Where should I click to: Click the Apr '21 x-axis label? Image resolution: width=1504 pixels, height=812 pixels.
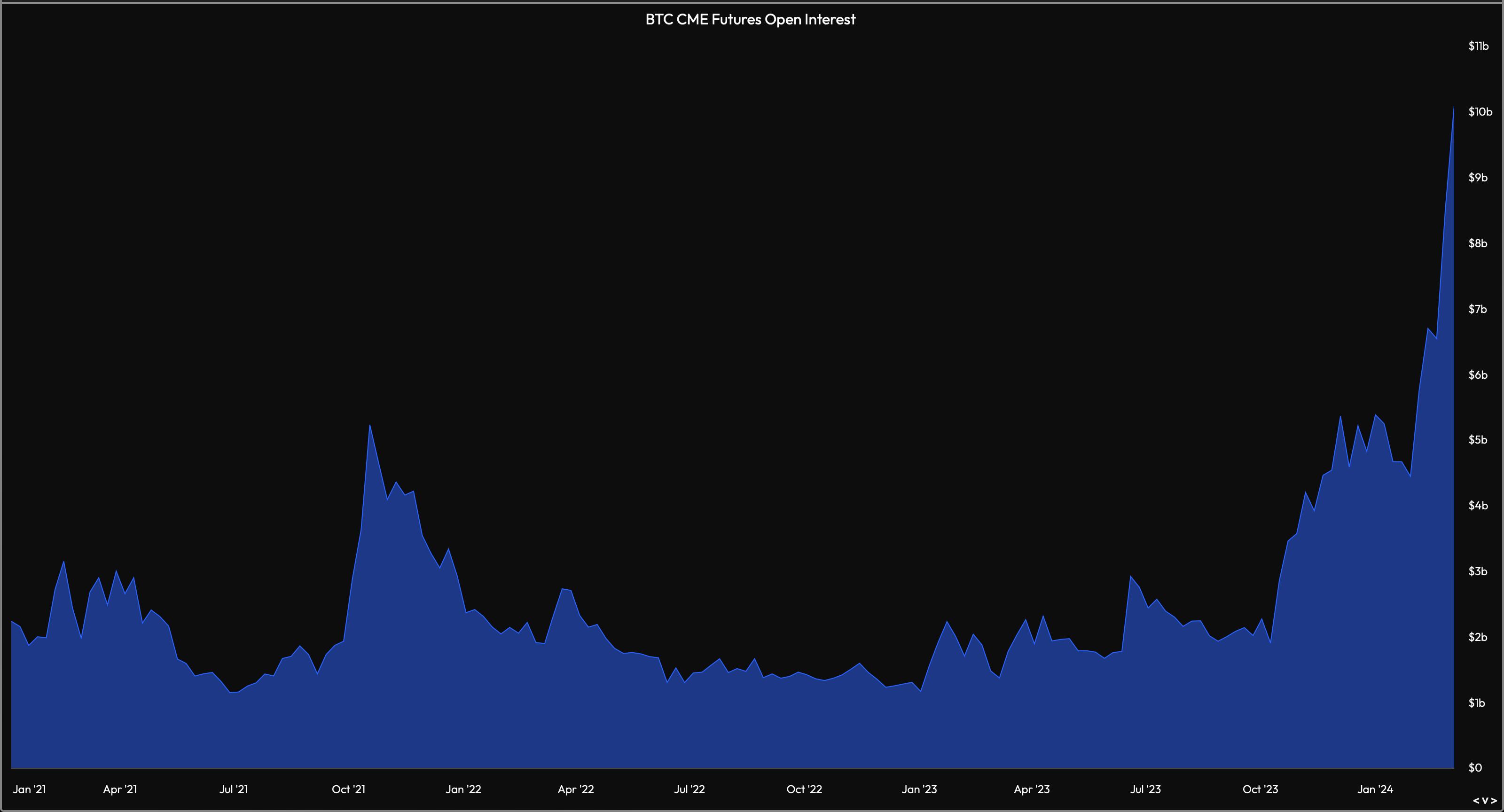click(120, 789)
